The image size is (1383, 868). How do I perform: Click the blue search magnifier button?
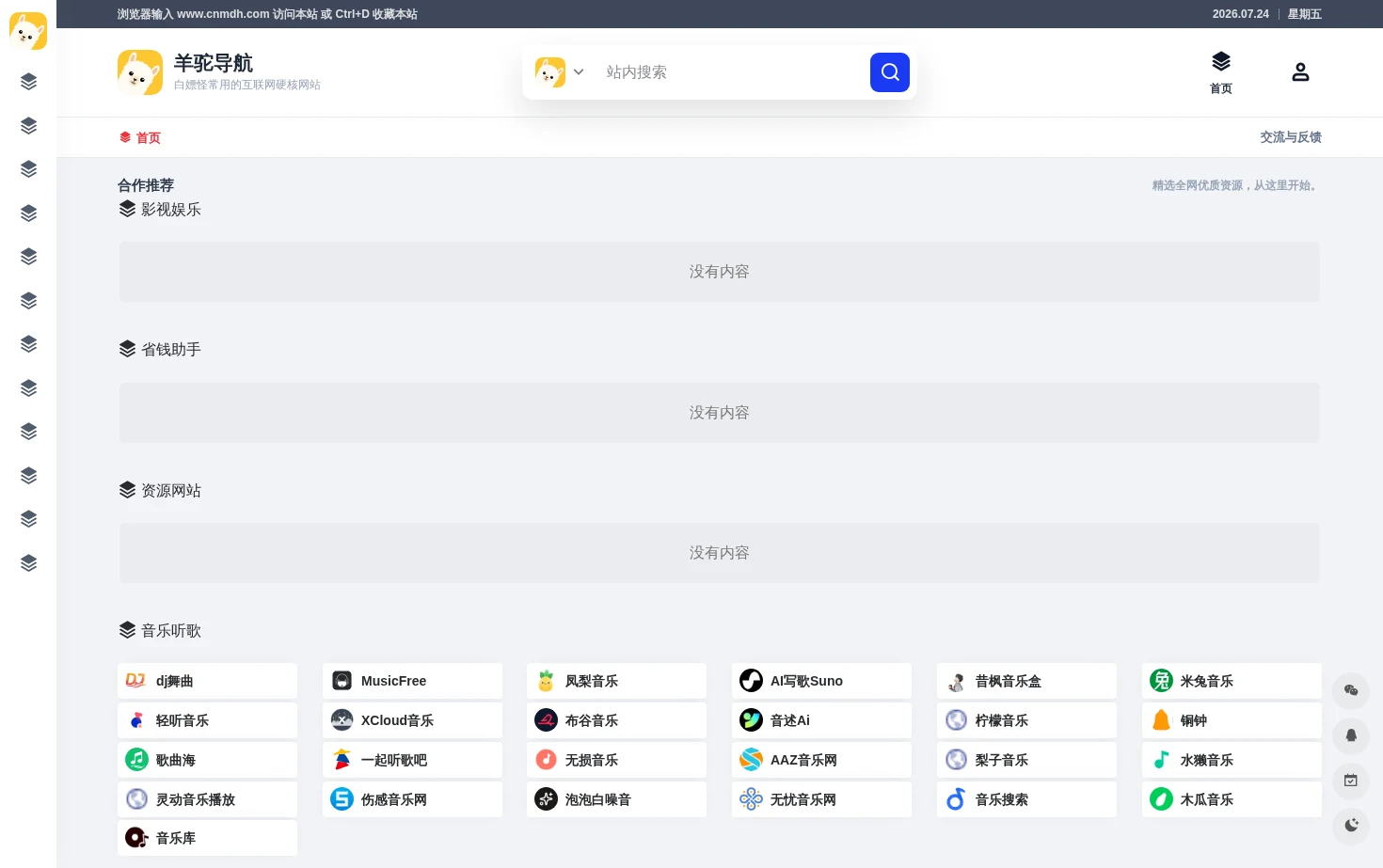(x=889, y=72)
